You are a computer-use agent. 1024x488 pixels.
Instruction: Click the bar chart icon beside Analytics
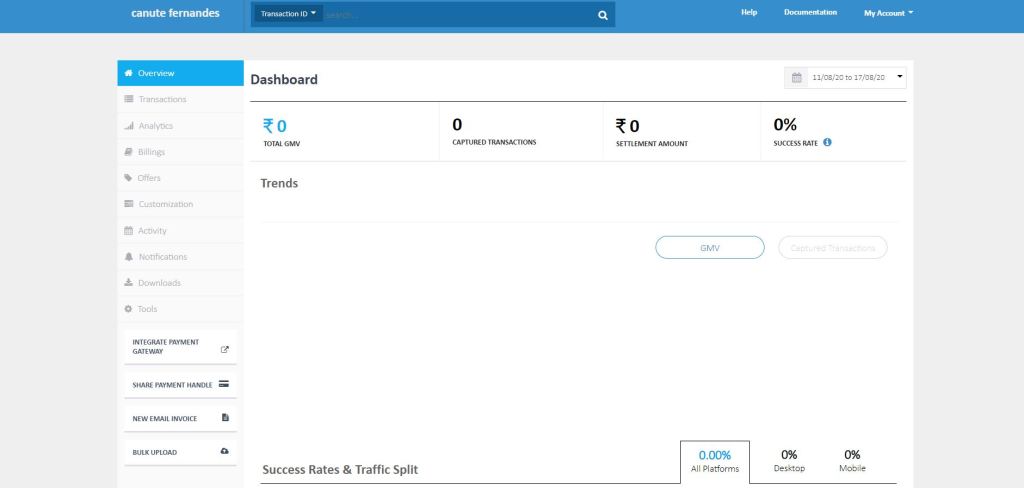[x=129, y=125]
